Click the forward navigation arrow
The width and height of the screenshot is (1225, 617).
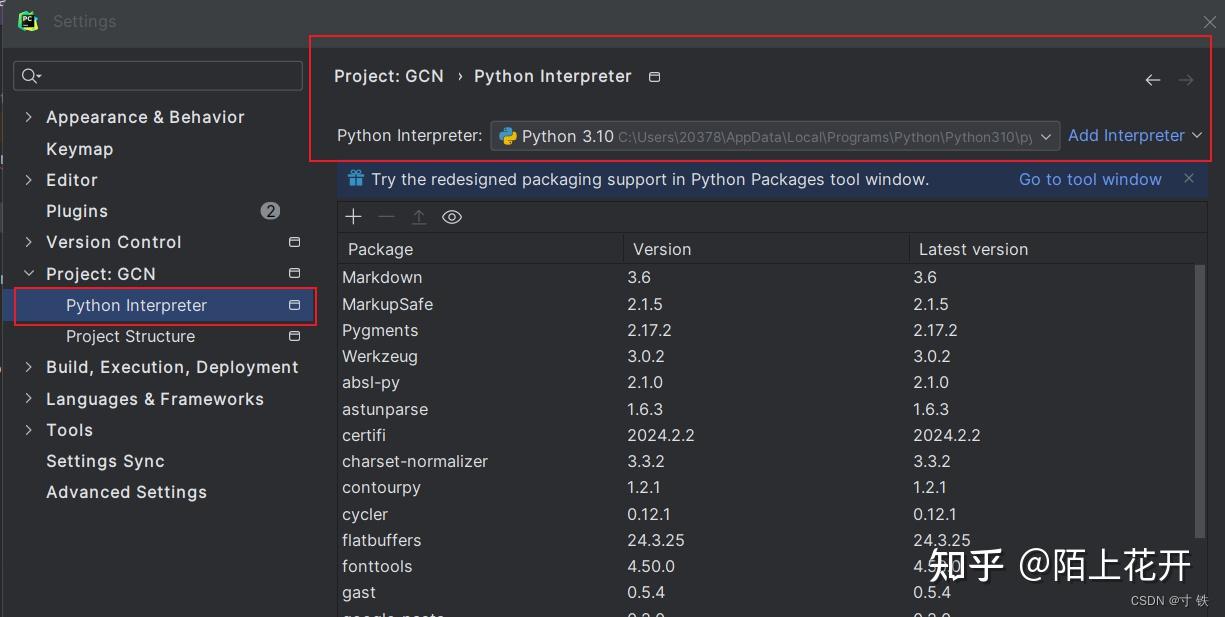[x=1187, y=79]
